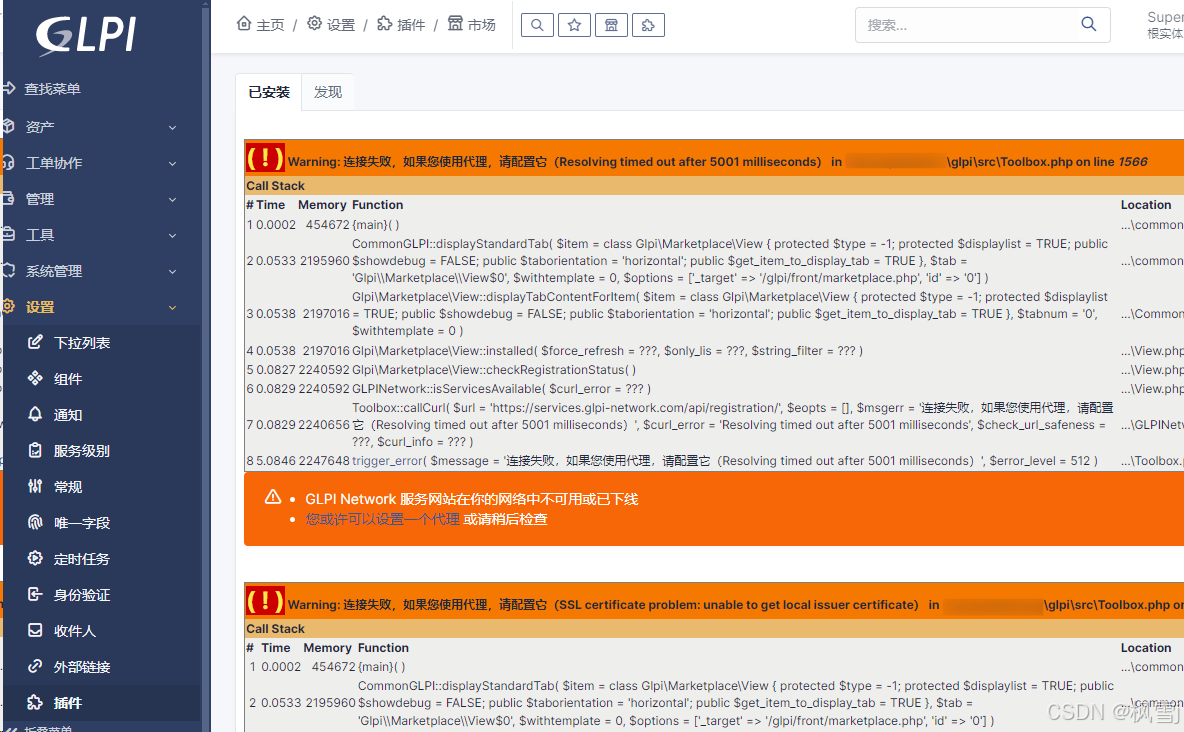Expand the 资产 menu chevron
The image size is (1184, 732).
[172, 128]
